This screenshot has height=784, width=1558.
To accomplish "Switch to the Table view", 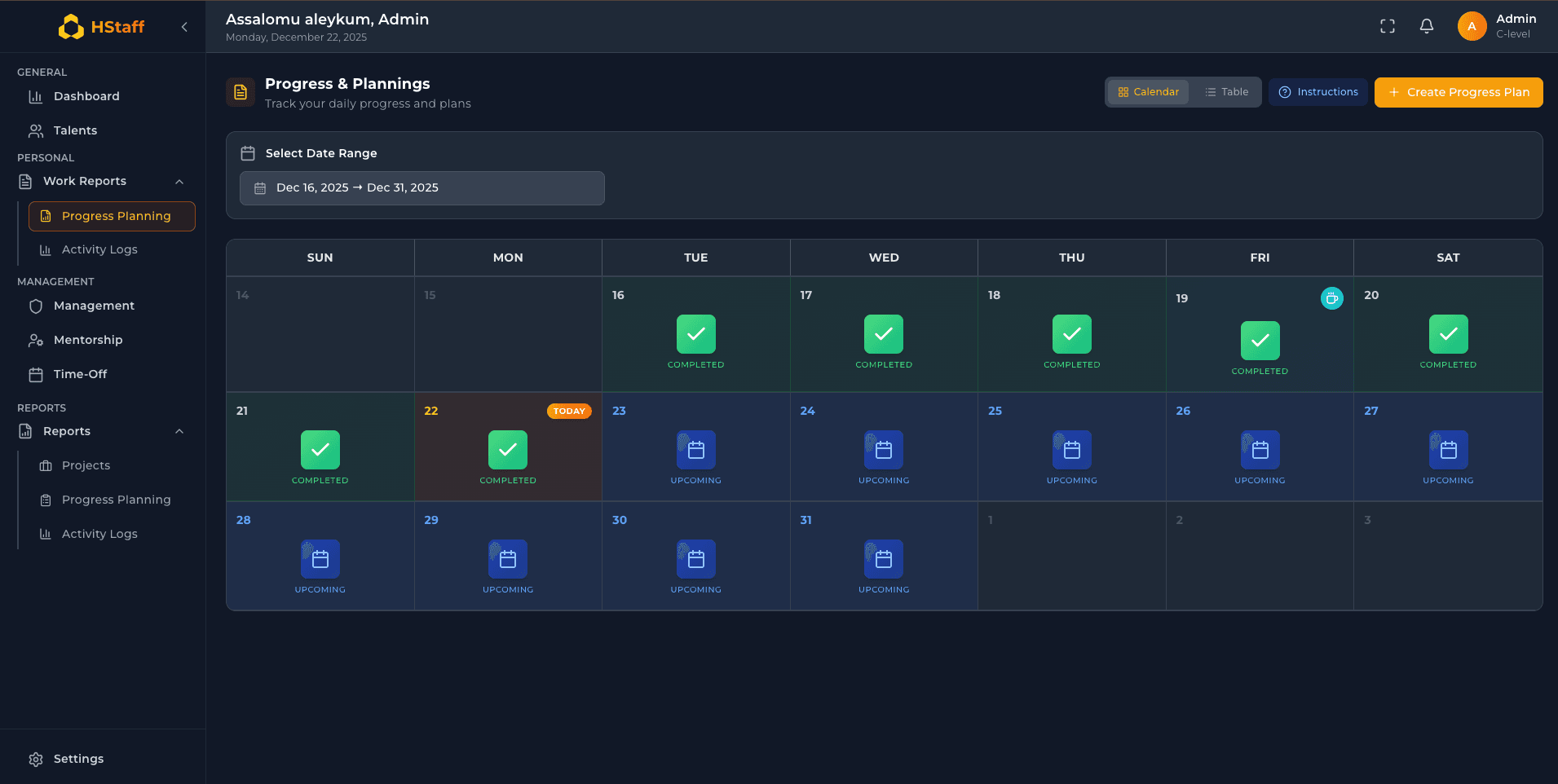I will click(x=1227, y=91).
